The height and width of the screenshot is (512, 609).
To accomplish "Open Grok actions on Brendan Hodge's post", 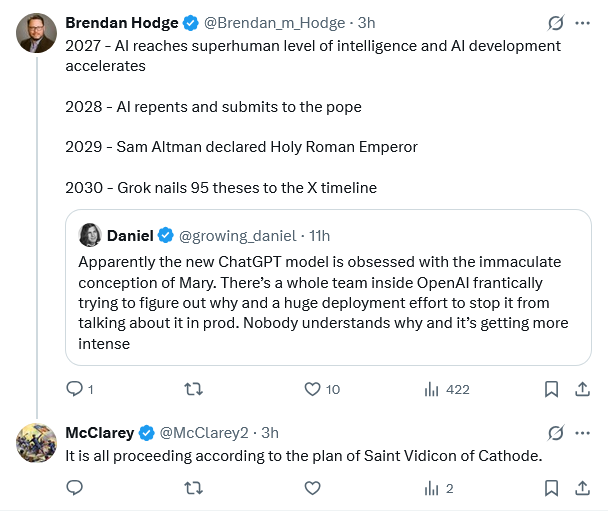I will 555,22.
